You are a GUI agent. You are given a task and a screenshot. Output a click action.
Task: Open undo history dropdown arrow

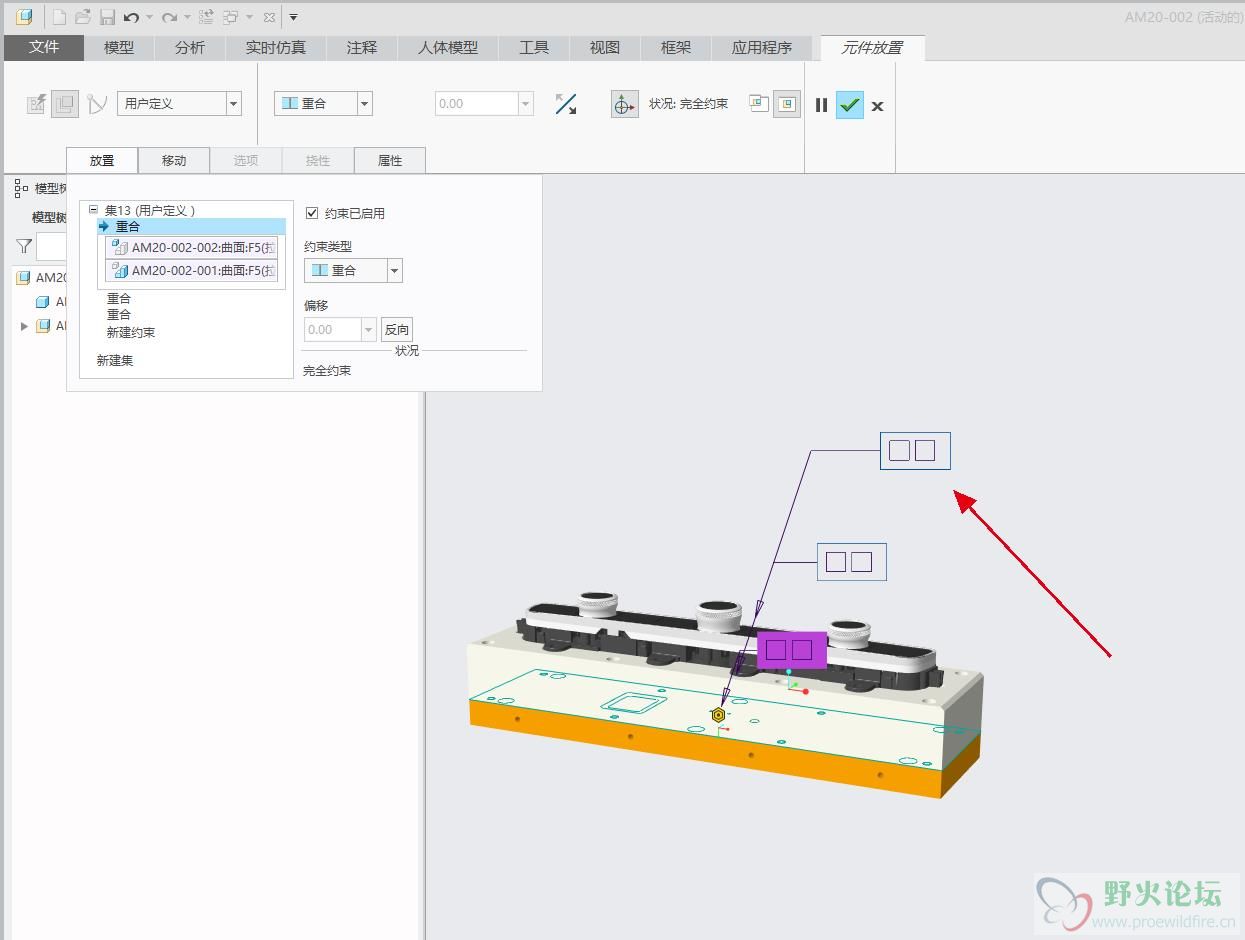149,17
